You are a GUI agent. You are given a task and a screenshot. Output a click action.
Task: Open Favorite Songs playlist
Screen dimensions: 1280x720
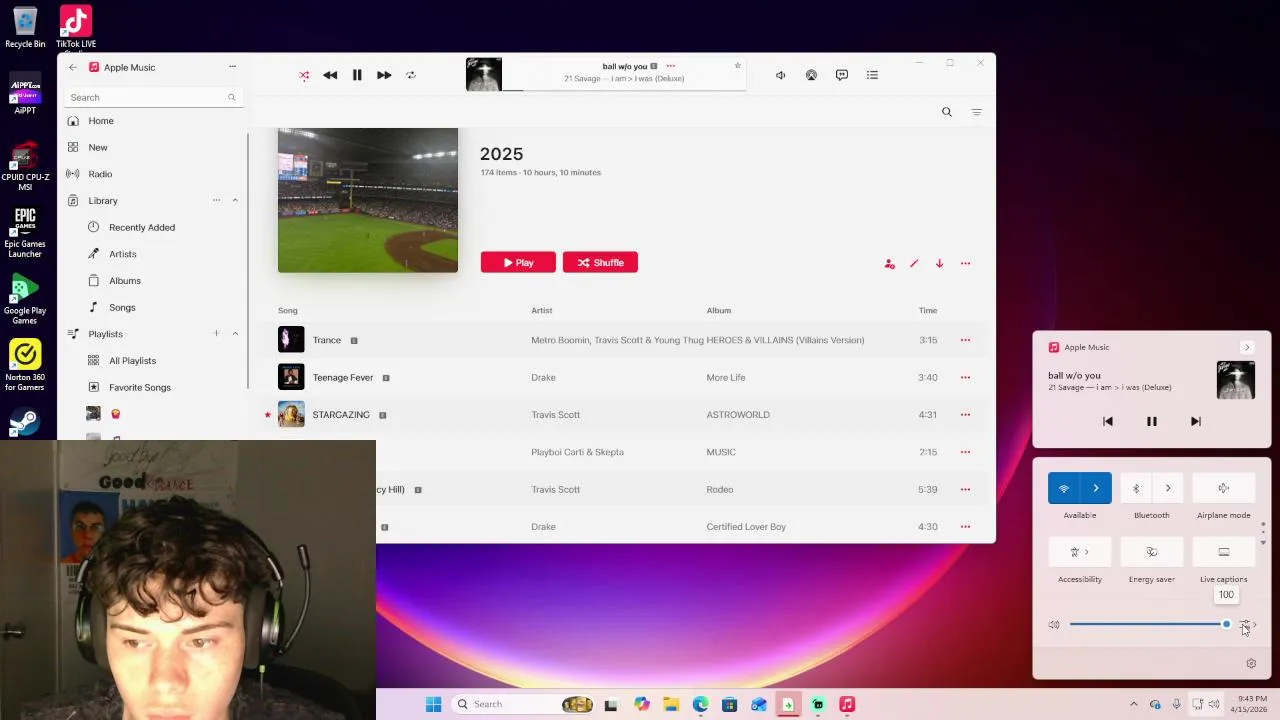click(139, 387)
